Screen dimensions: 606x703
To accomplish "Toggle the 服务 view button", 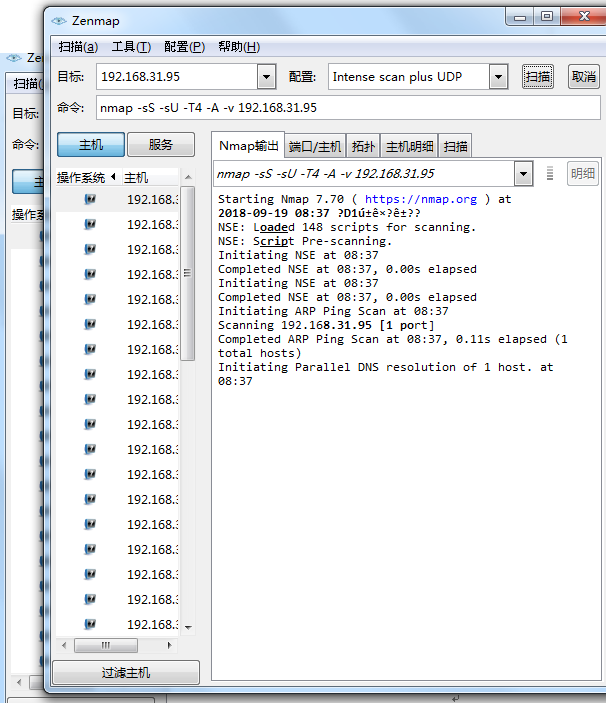I will click(160, 144).
